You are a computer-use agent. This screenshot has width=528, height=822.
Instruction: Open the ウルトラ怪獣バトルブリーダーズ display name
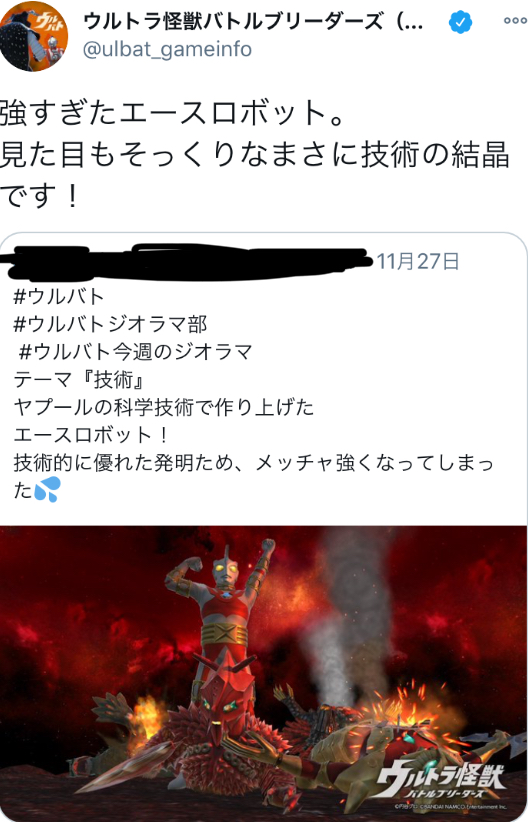point(253,22)
